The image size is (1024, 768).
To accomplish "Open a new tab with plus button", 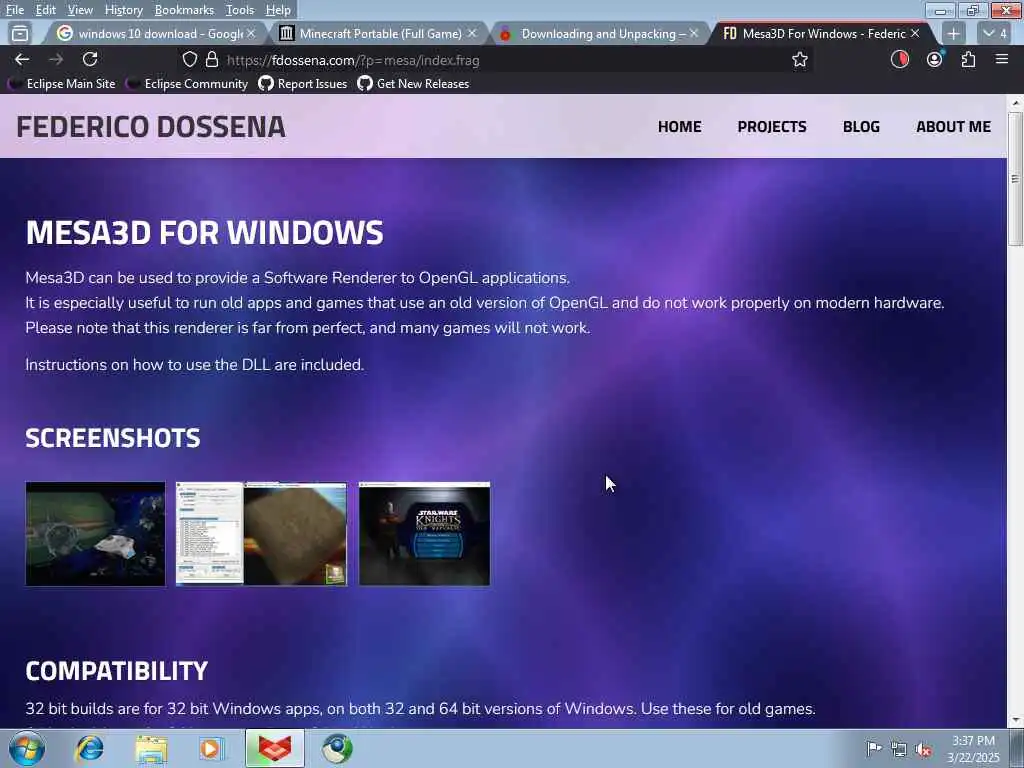I will pos(953,33).
